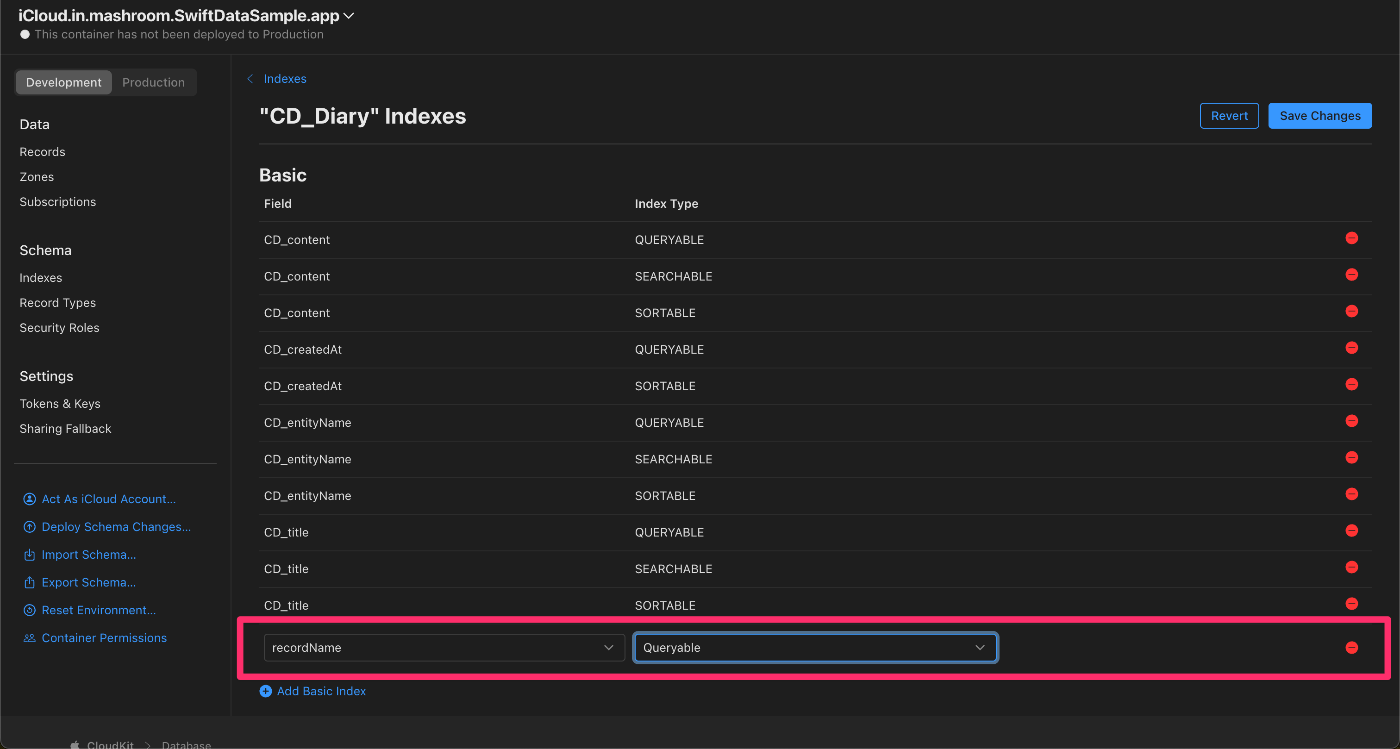1400x749 pixels.
Task: Remove the CD_content SORTABLE index
Action: point(1351,311)
